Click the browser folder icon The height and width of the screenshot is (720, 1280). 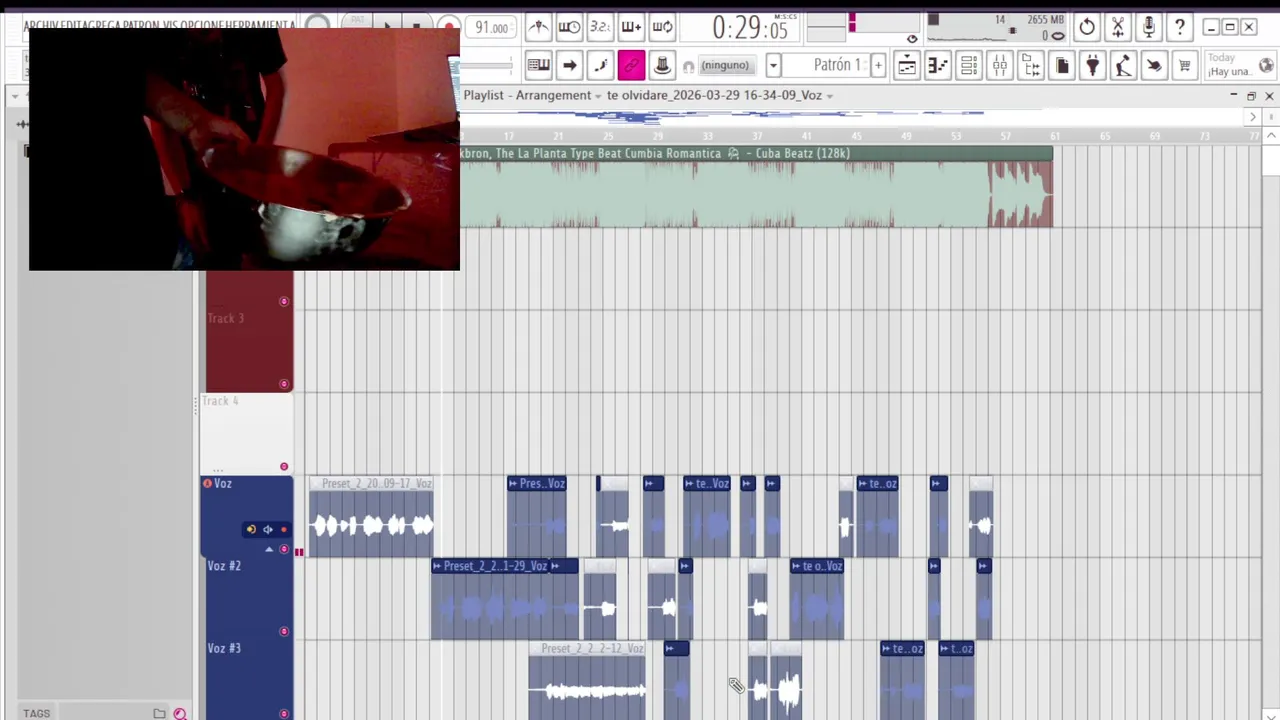point(159,713)
